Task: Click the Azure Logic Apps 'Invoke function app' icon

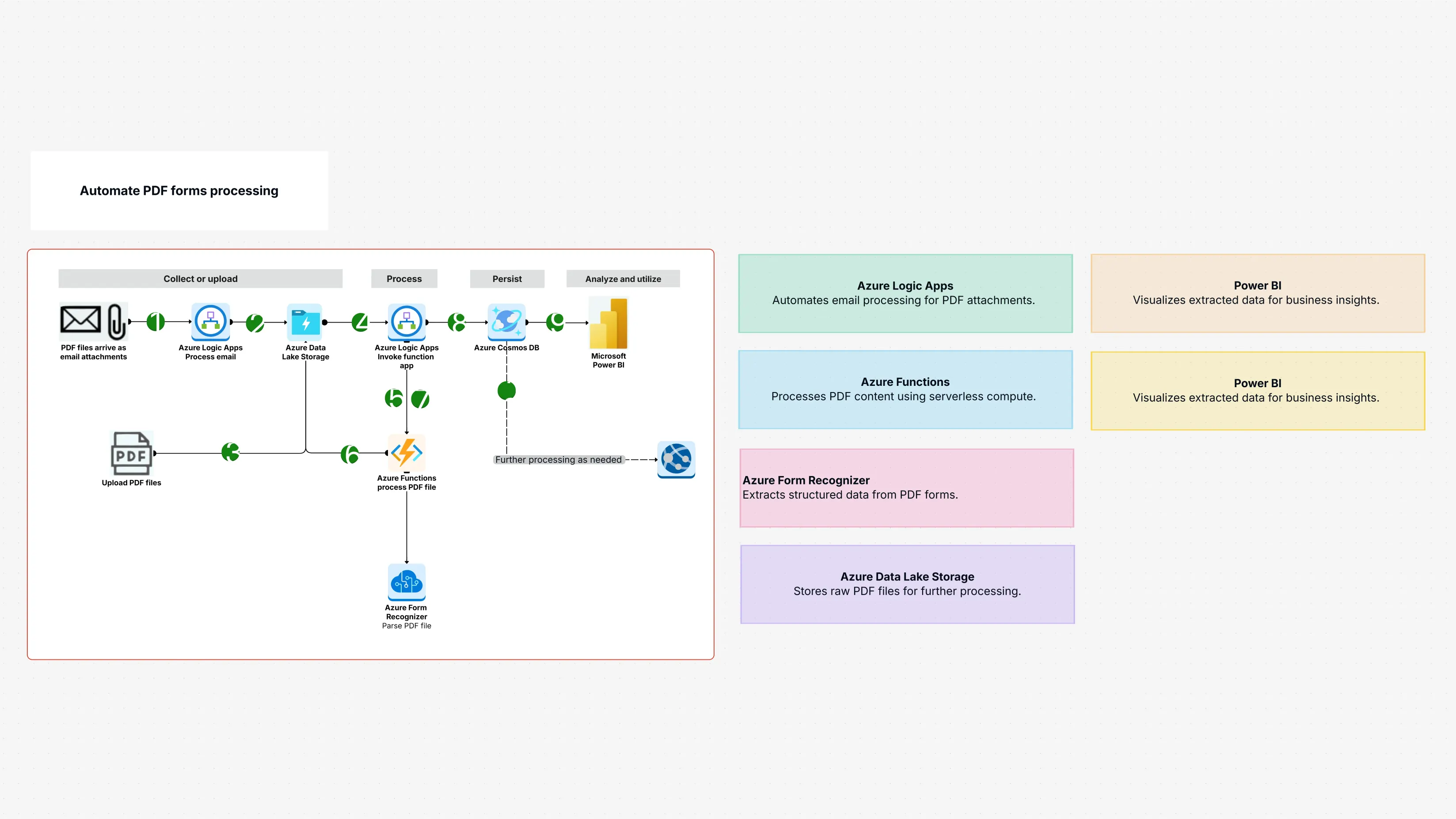Action: click(x=407, y=322)
